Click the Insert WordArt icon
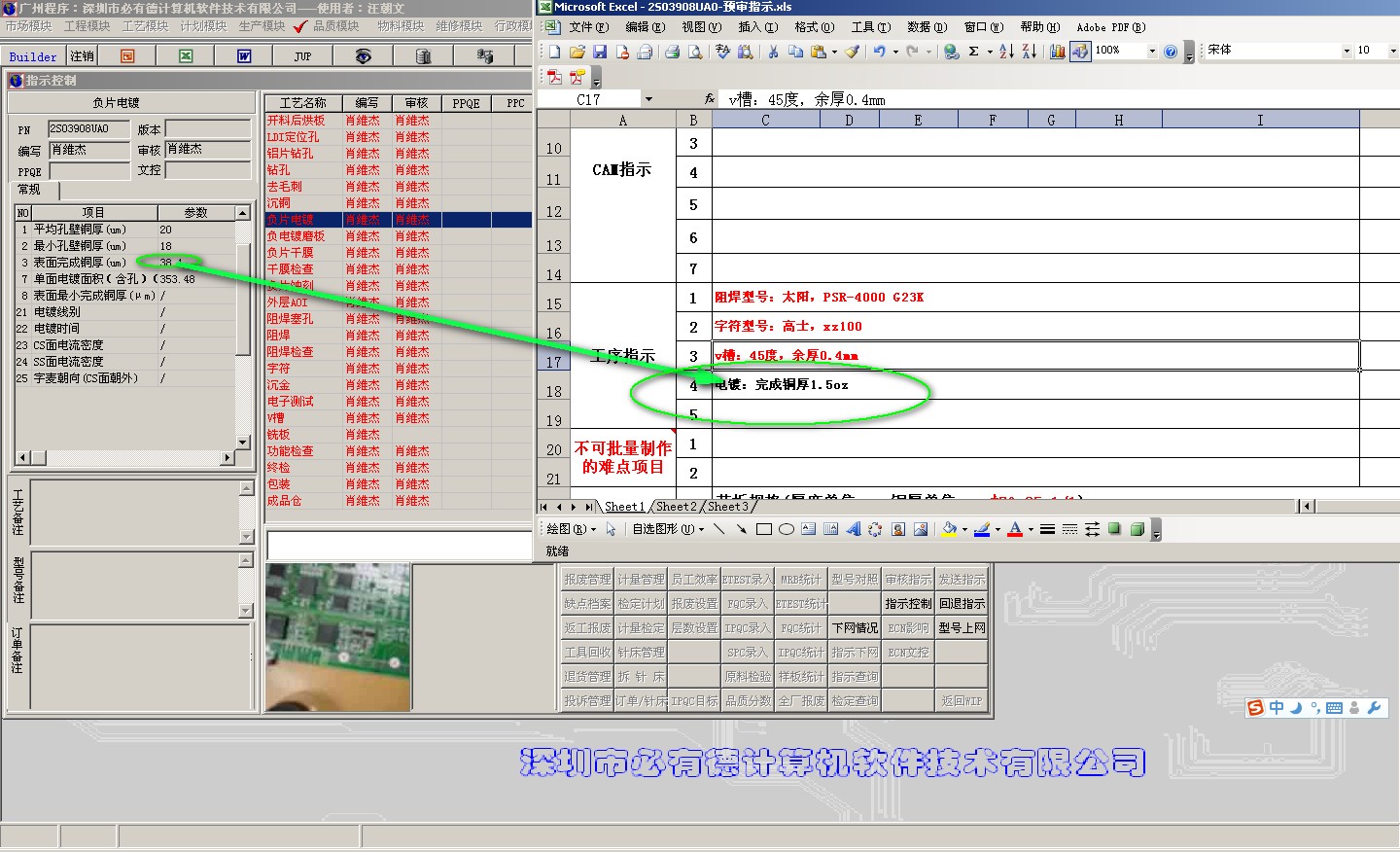Image resolution: width=1400 pixels, height=852 pixels. point(853,529)
